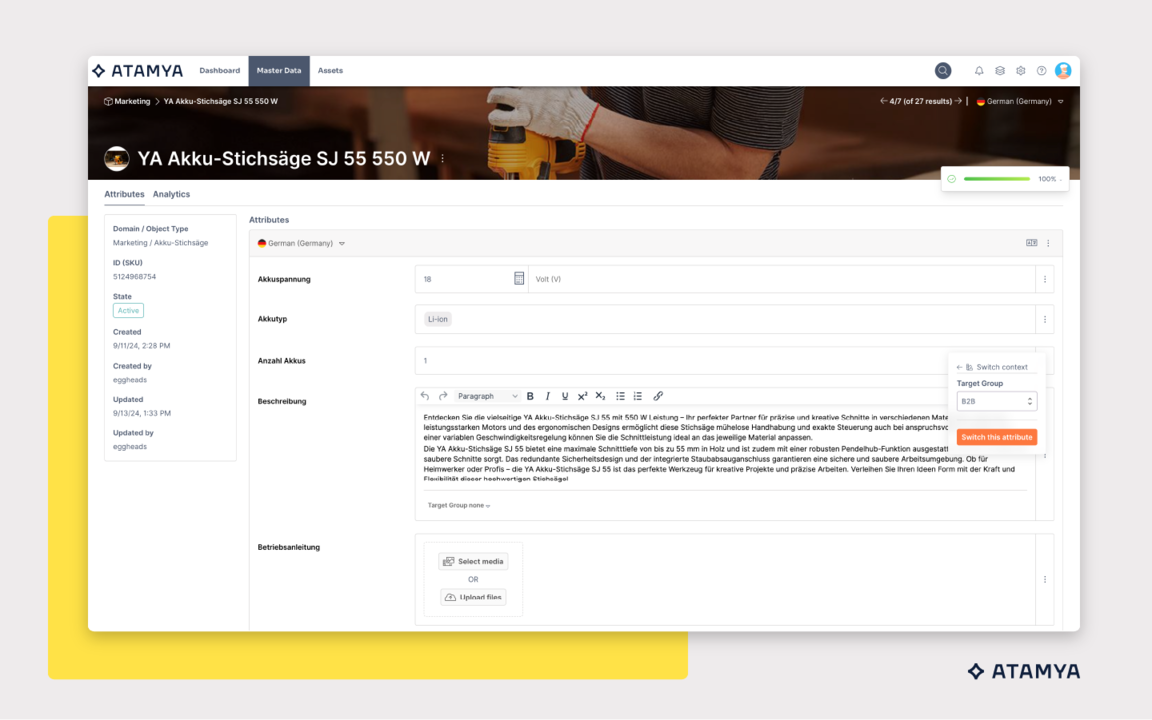Open Betriebsanleitung row options menu
Viewport: 1152px width, 720px height.
click(1045, 580)
